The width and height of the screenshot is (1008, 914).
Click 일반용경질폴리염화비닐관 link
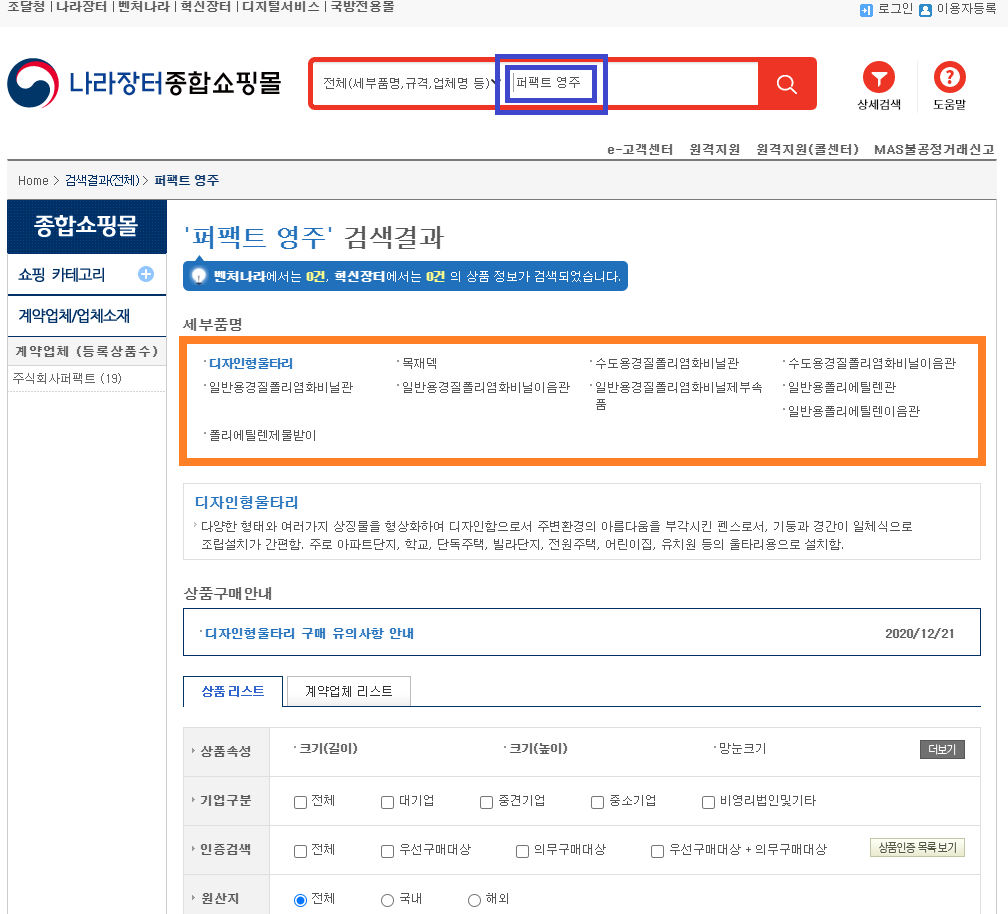281,387
